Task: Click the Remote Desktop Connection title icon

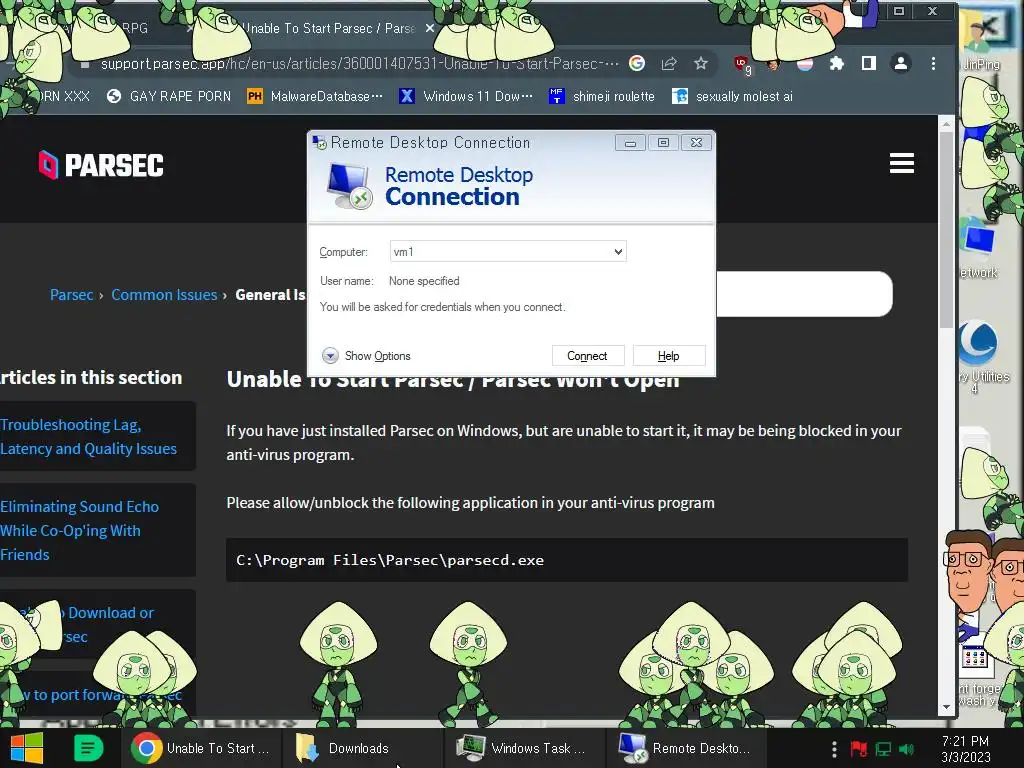Action: pos(319,142)
